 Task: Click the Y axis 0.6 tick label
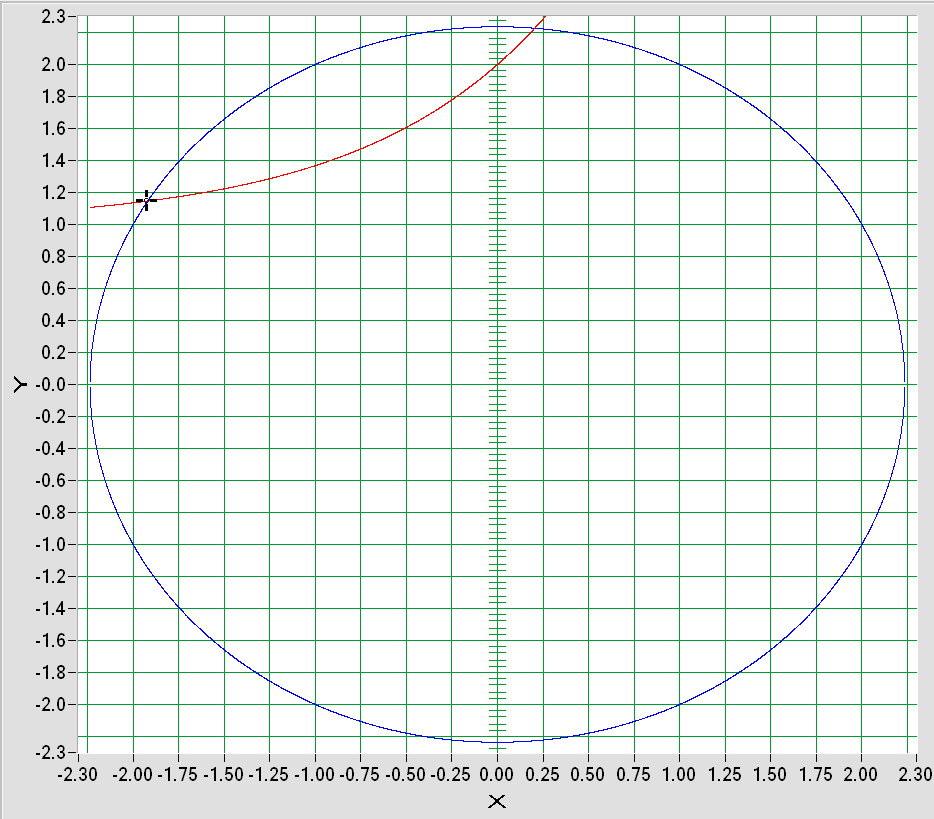coord(53,288)
